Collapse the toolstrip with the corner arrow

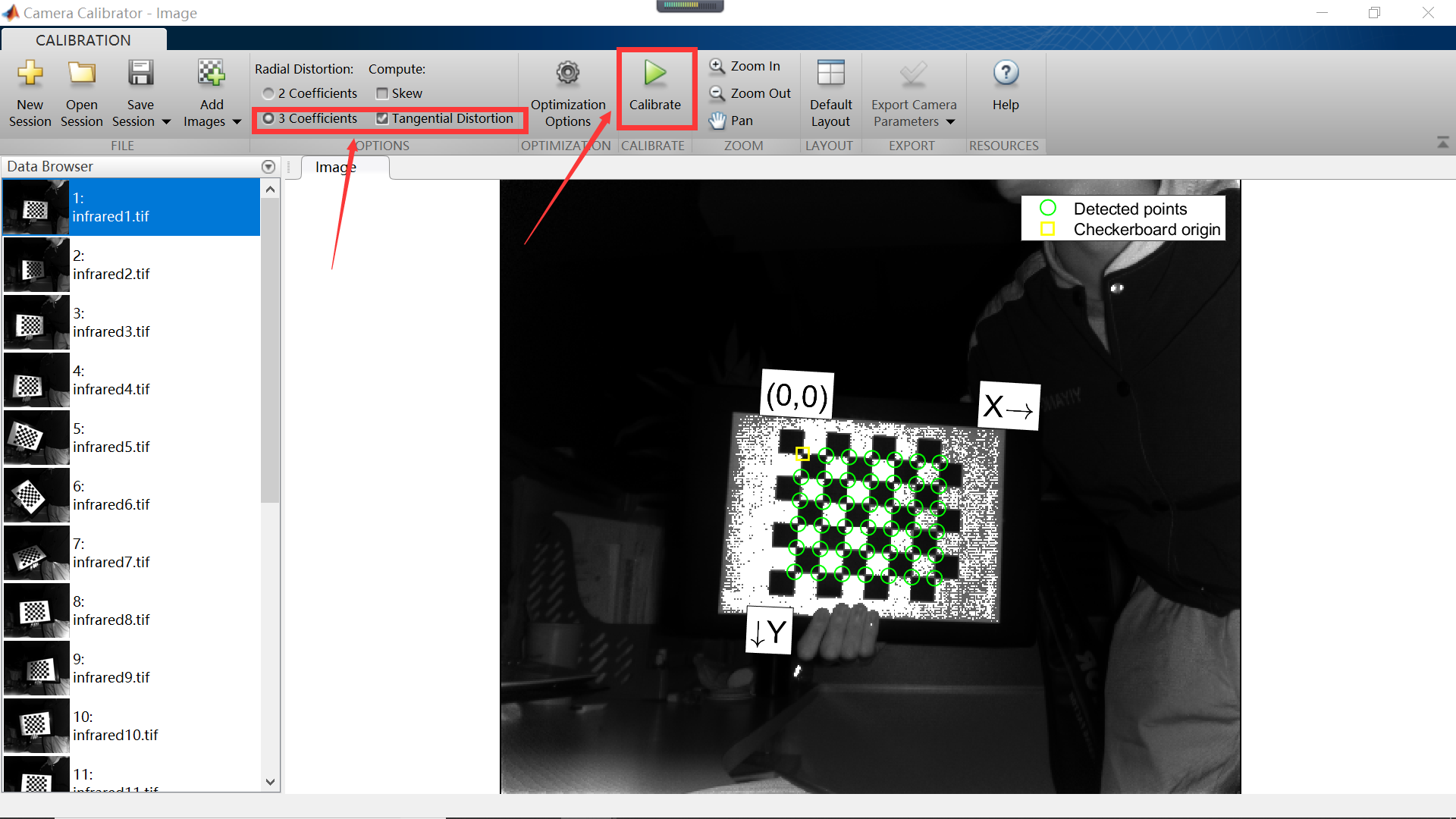[x=1442, y=143]
